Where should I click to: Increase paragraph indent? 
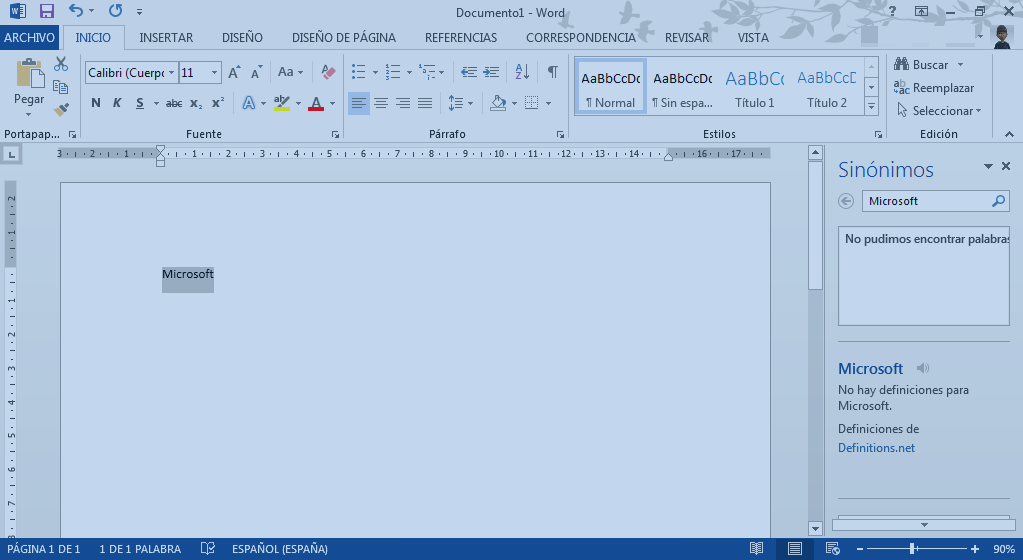pos(491,72)
